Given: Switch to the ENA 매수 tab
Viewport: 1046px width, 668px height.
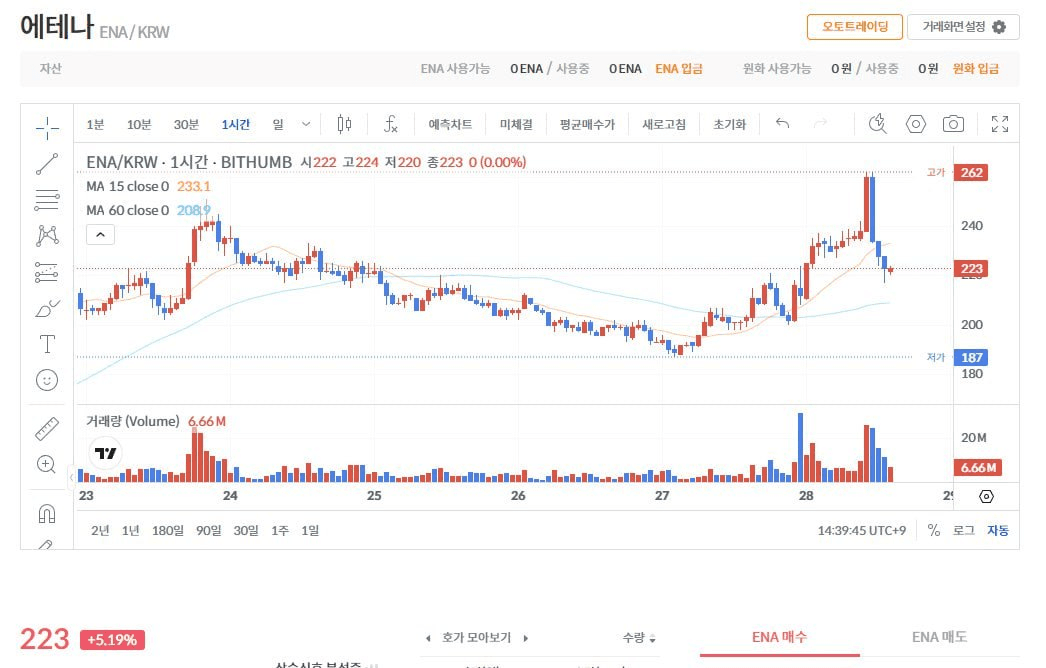Looking at the screenshot, I should pyautogui.click(x=779, y=637).
